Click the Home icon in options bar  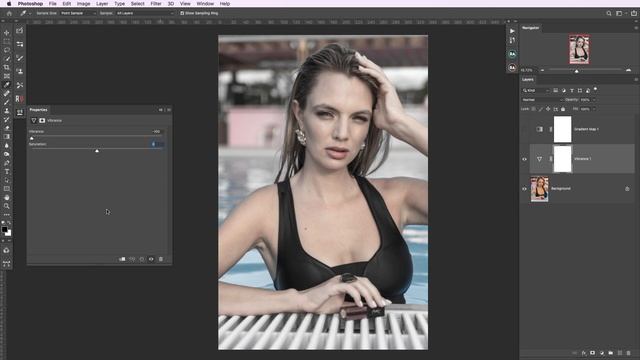pyautogui.click(x=9, y=13)
